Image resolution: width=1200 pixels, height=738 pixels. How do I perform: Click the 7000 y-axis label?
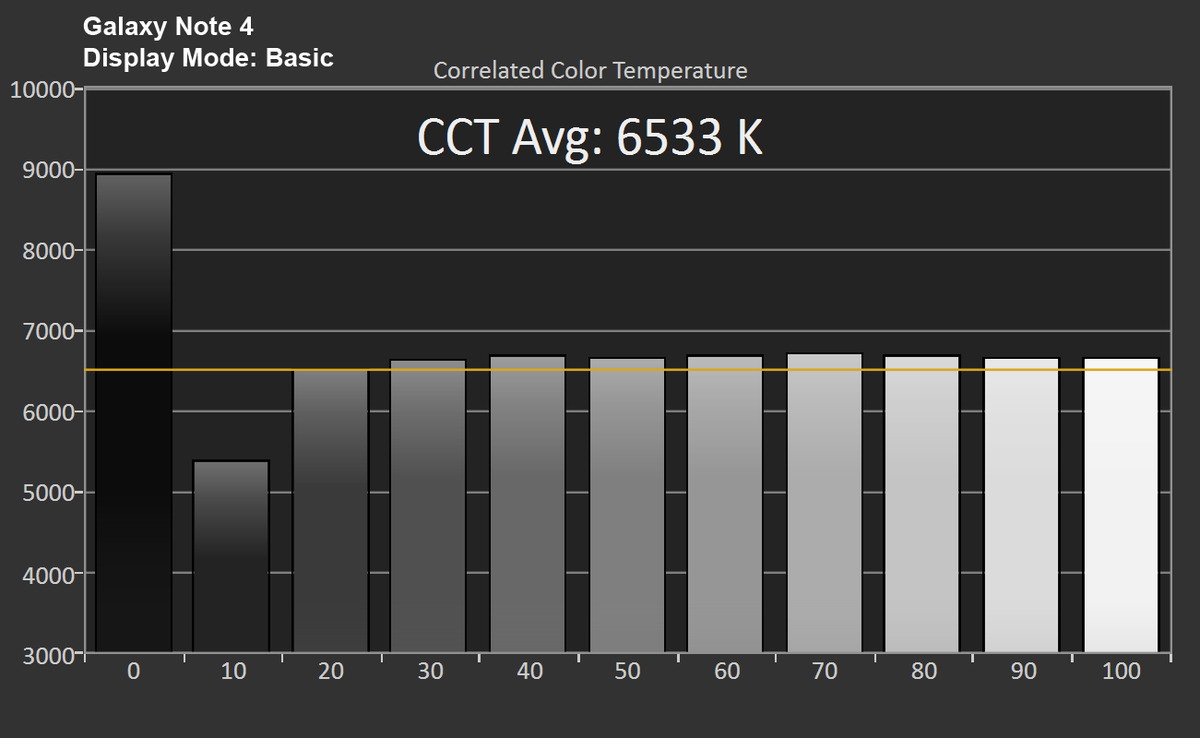click(x=48, y=332)
